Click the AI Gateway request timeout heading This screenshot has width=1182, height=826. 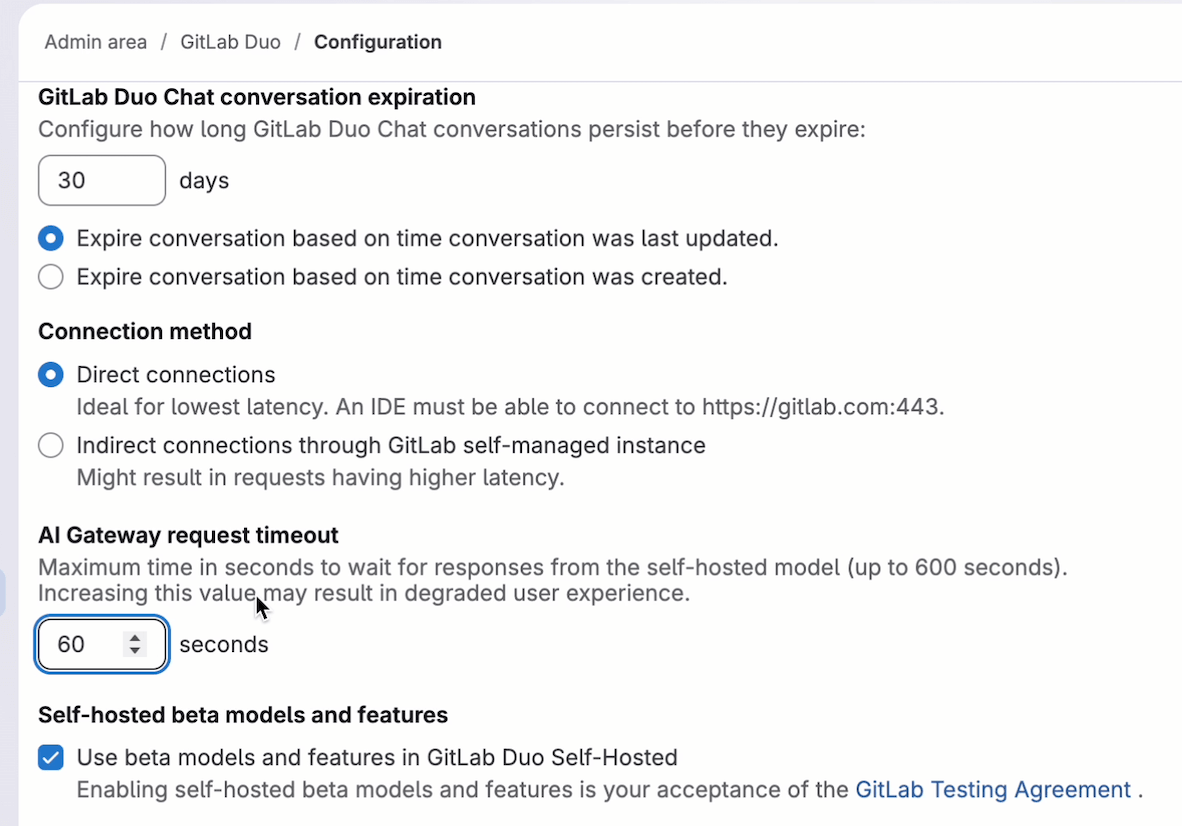pyautogui.click(x=188, y=535)
